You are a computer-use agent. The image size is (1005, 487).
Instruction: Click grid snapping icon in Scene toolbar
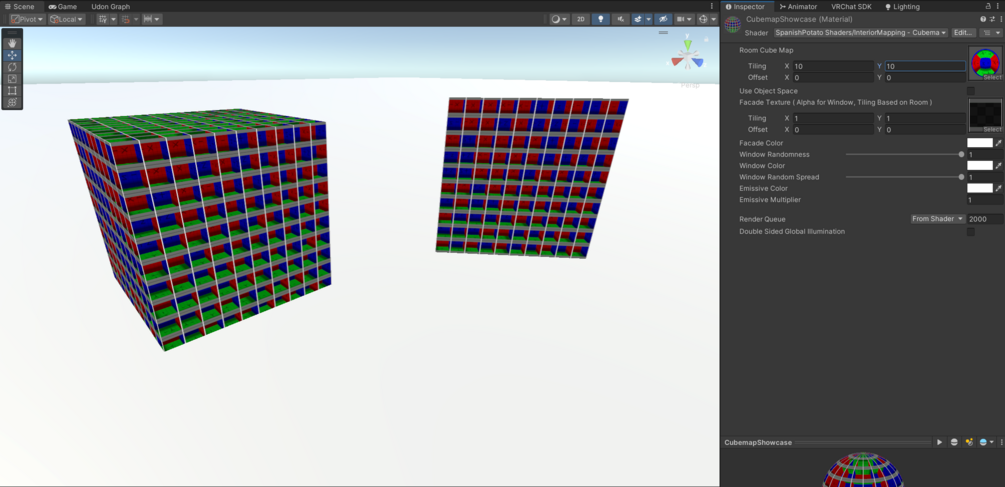tap(103, 19)
